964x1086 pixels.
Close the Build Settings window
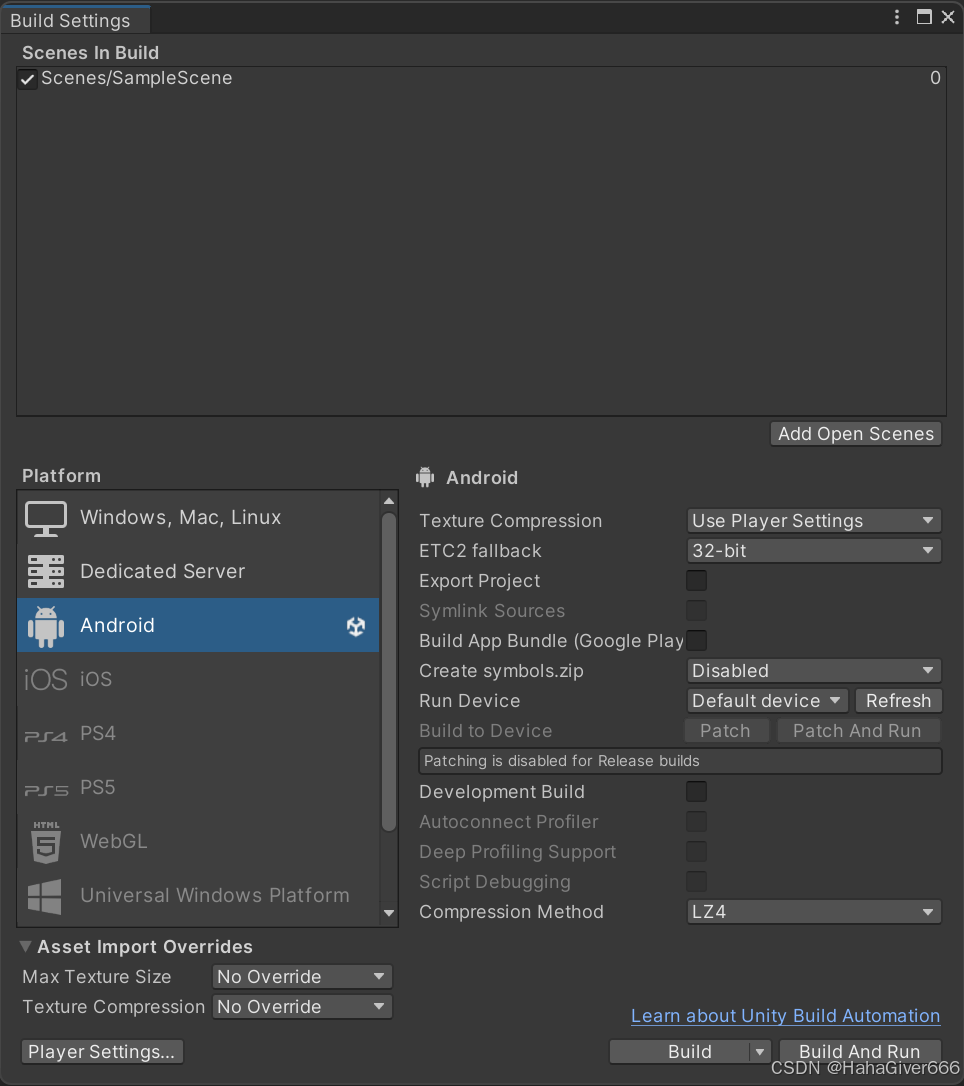point(948,17)
